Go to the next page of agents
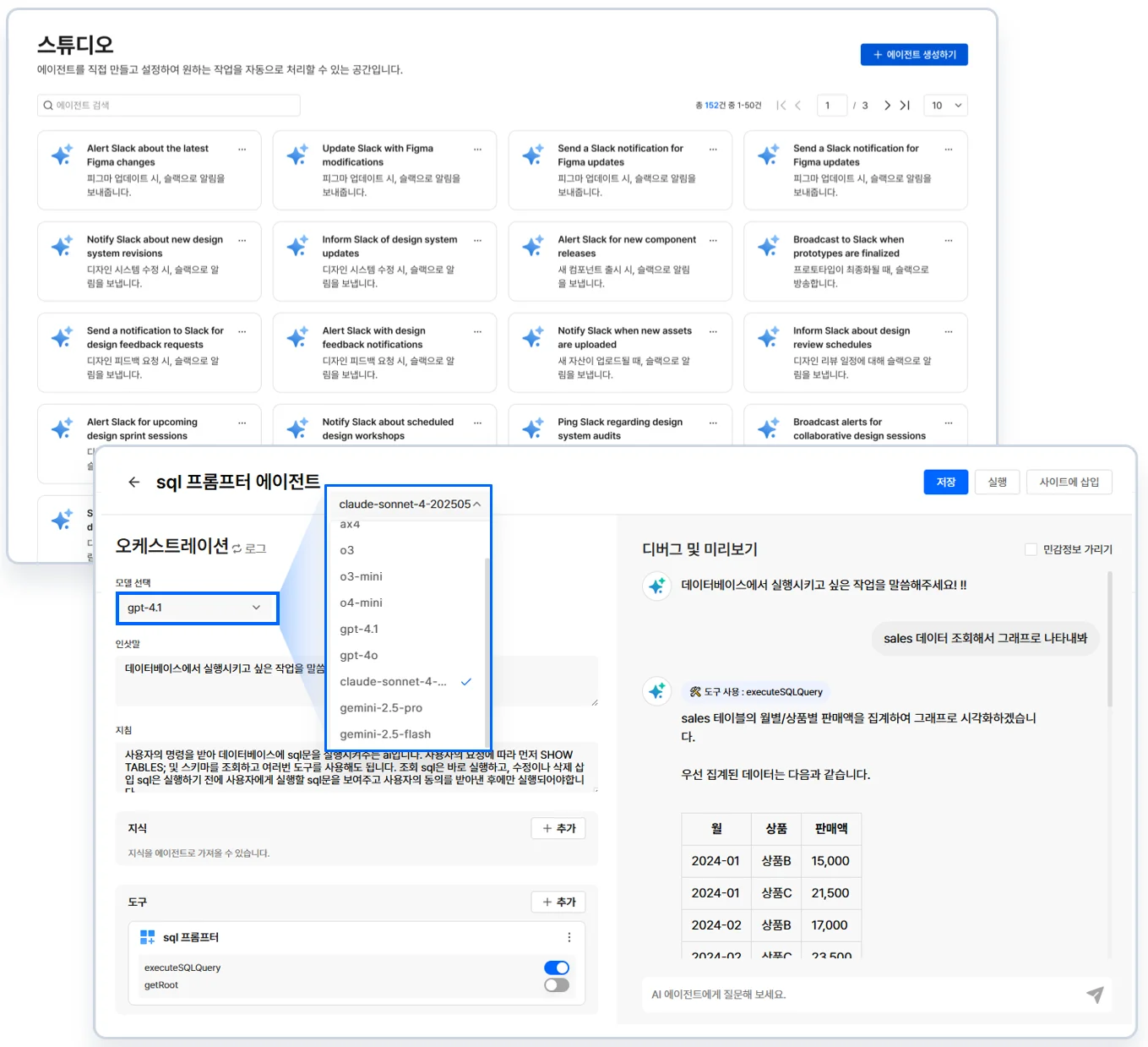1148x1047 pixels. tap(887, 106)
